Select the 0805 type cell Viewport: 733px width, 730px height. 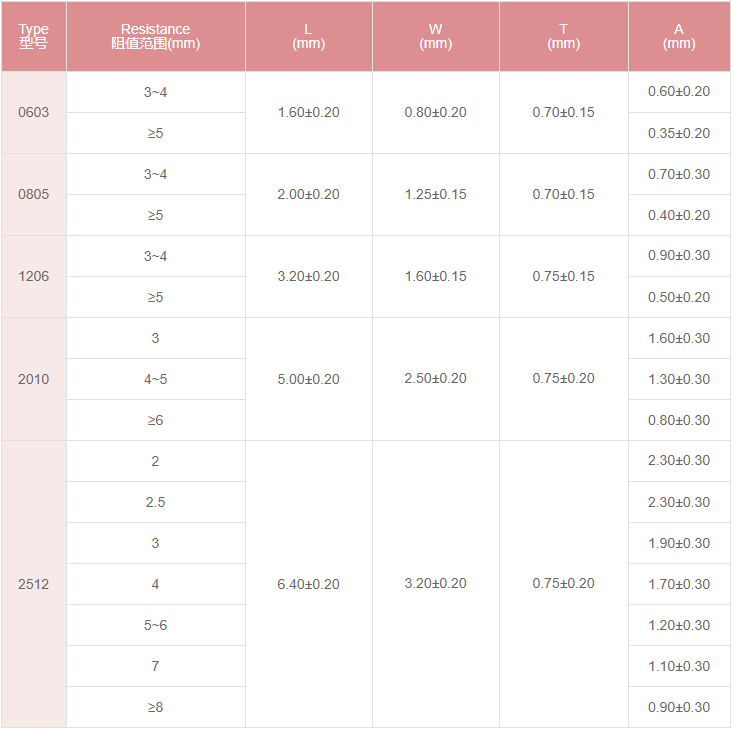[x=33, y=194]
